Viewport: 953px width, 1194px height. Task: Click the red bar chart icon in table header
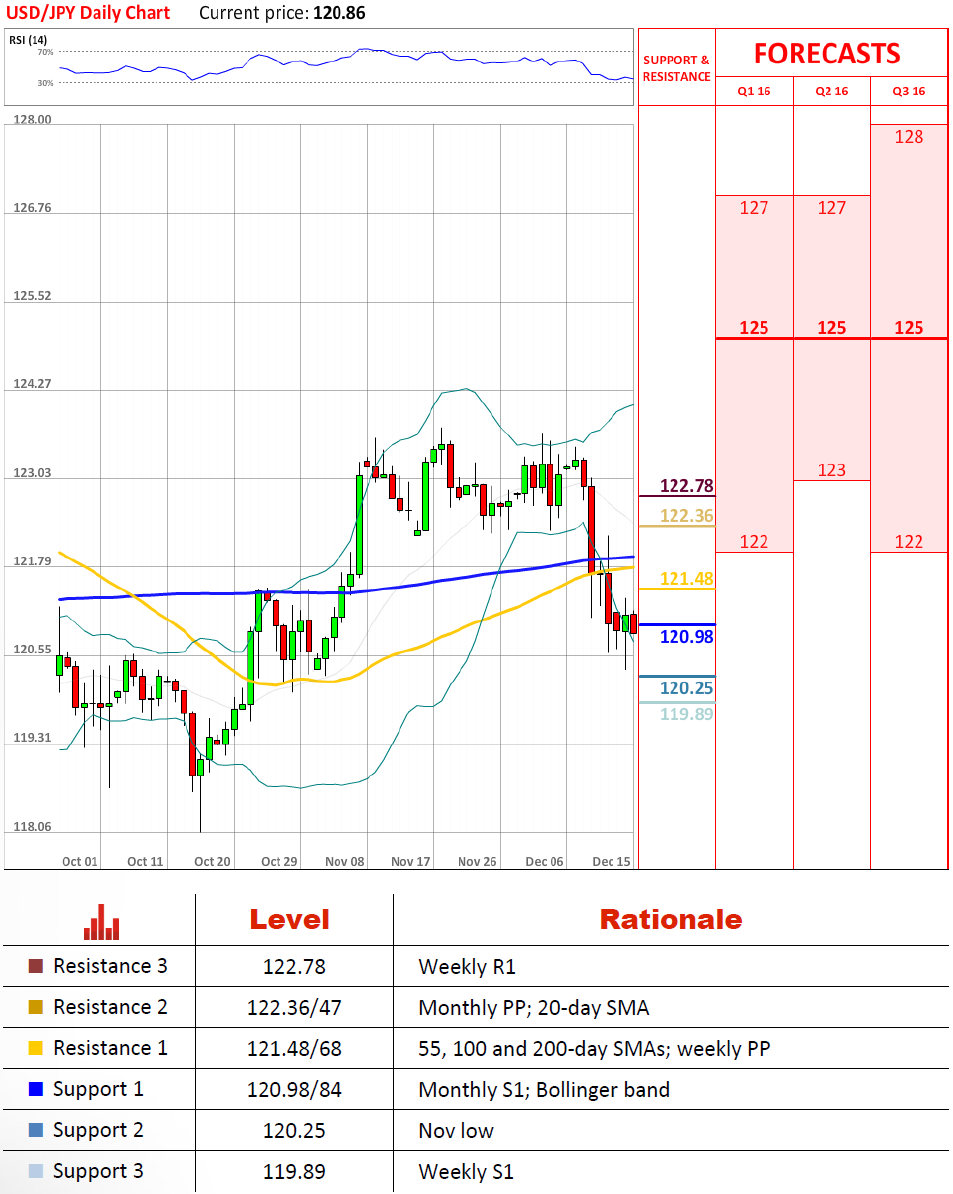(101, 922)
